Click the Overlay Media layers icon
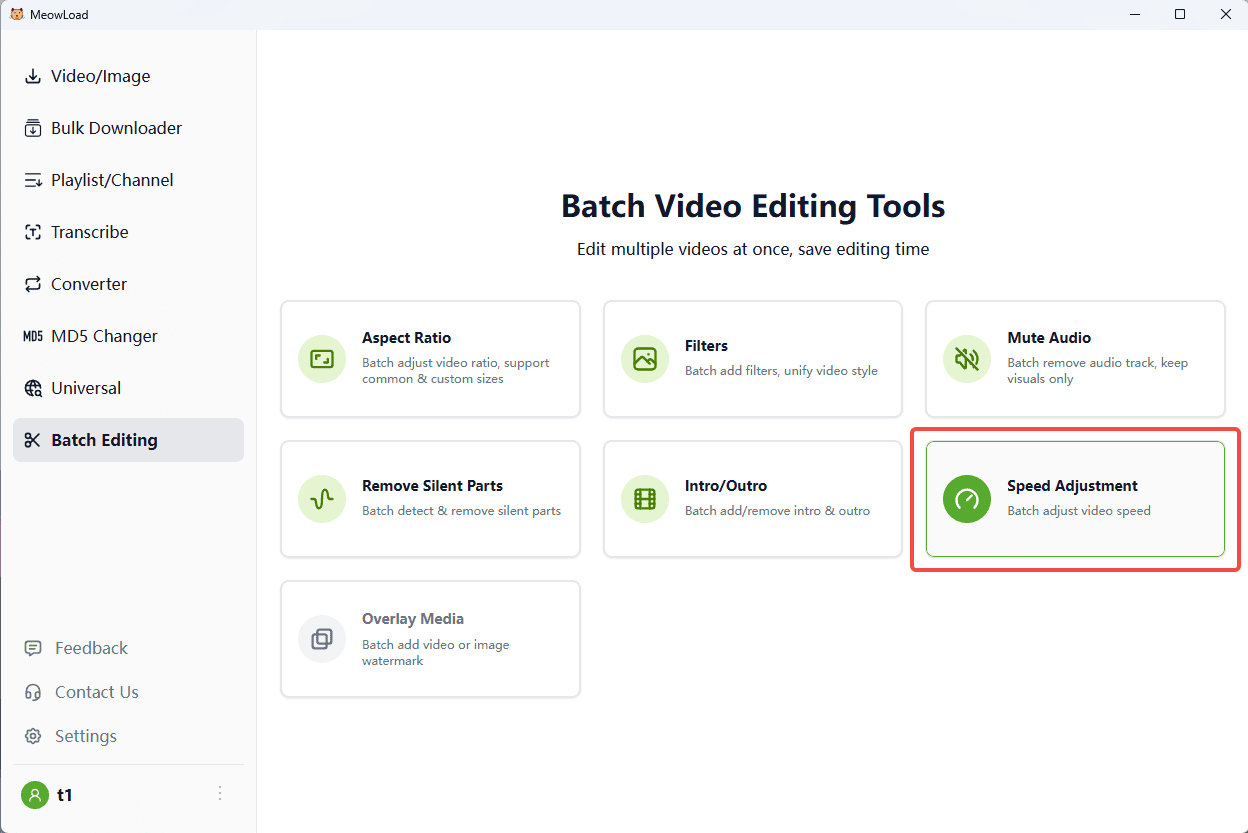This screenshot has height=833, width=1248. tap(322, 639)
